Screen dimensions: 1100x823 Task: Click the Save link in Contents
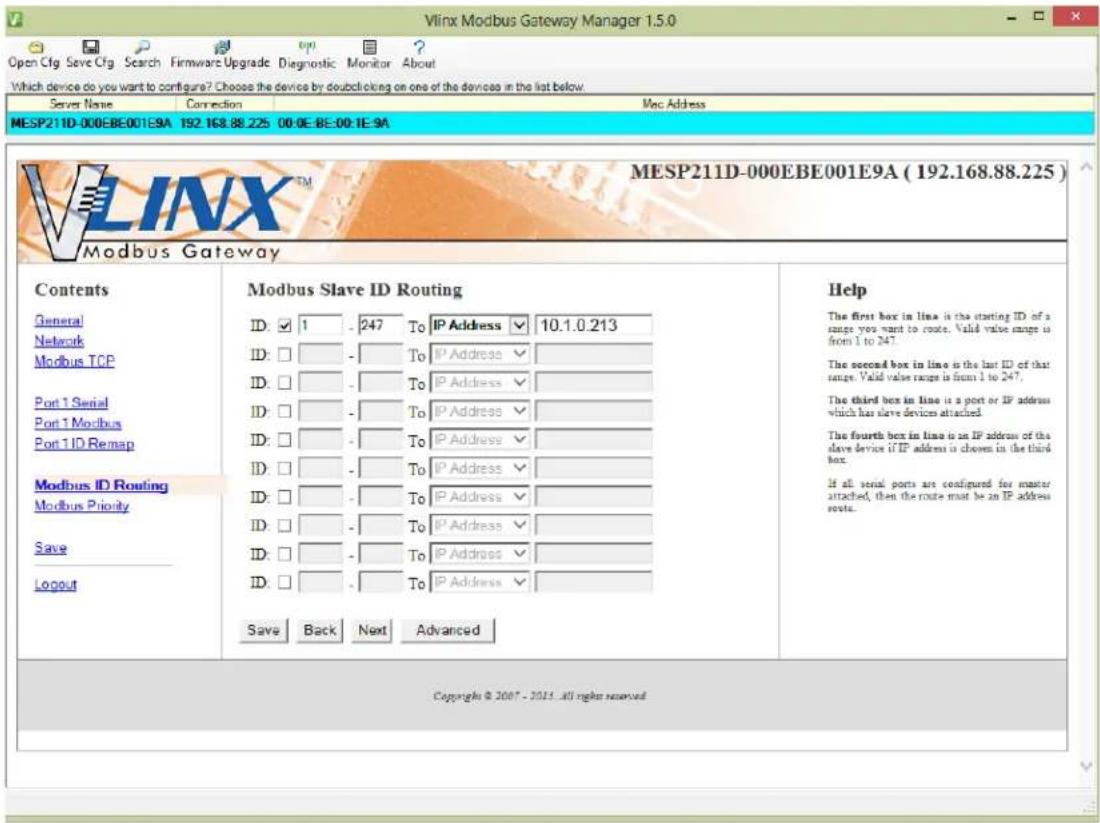click(51, 548)
